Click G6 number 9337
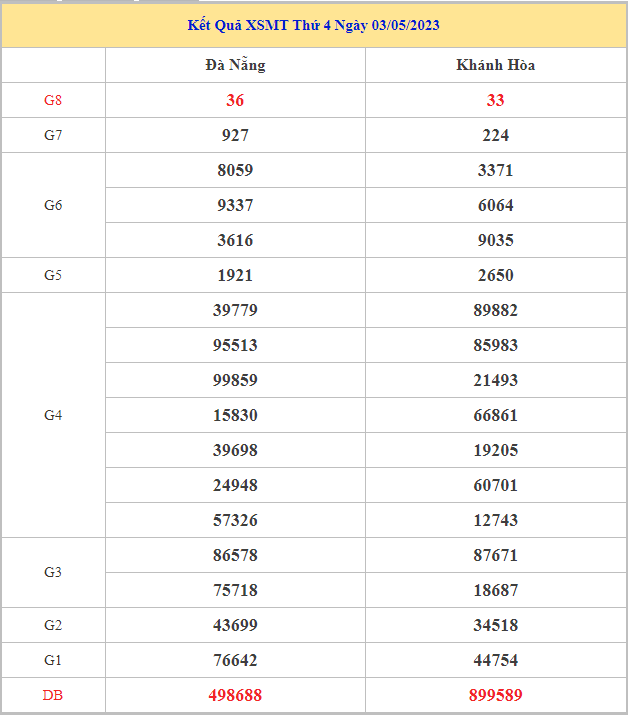The height and width of the screenshot is (716, 628). [x=235, y=205]
